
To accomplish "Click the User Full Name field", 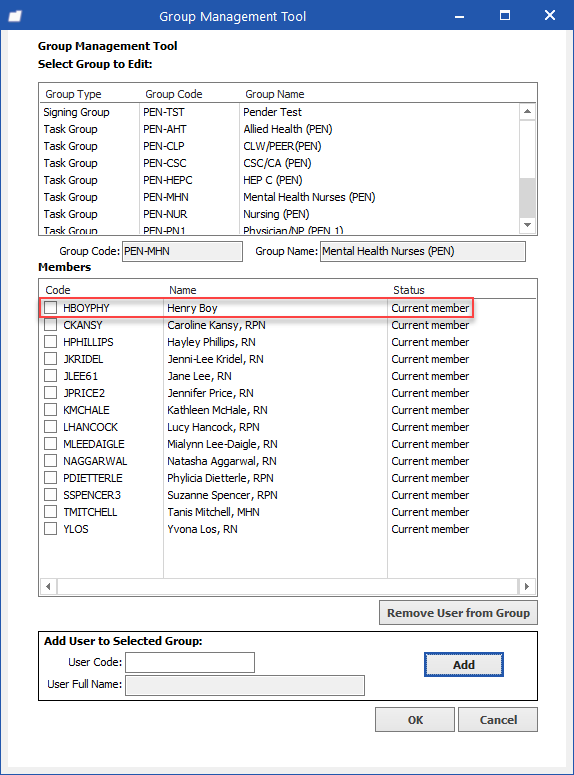I will point(245,685).
